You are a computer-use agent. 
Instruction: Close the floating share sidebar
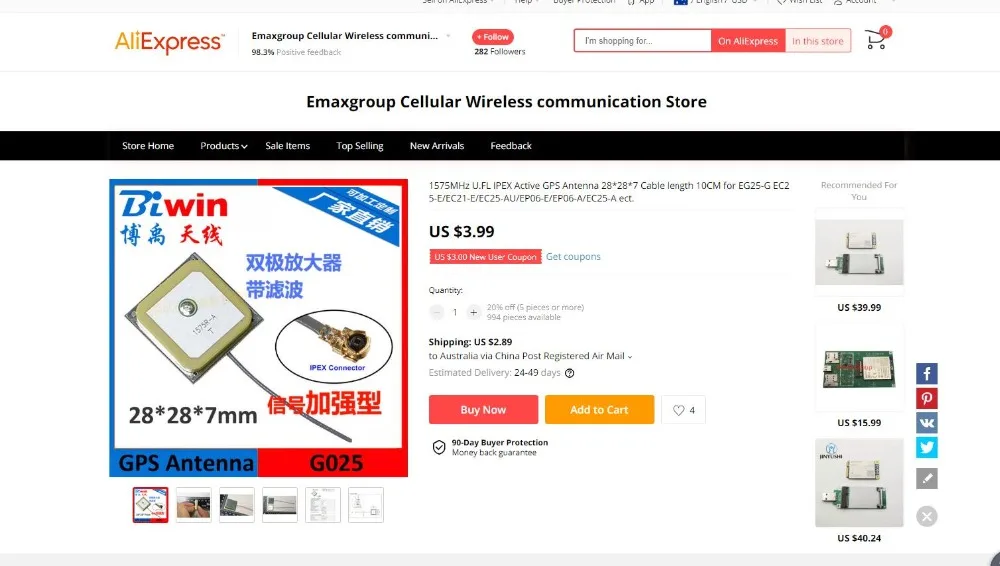coord(927,516)
